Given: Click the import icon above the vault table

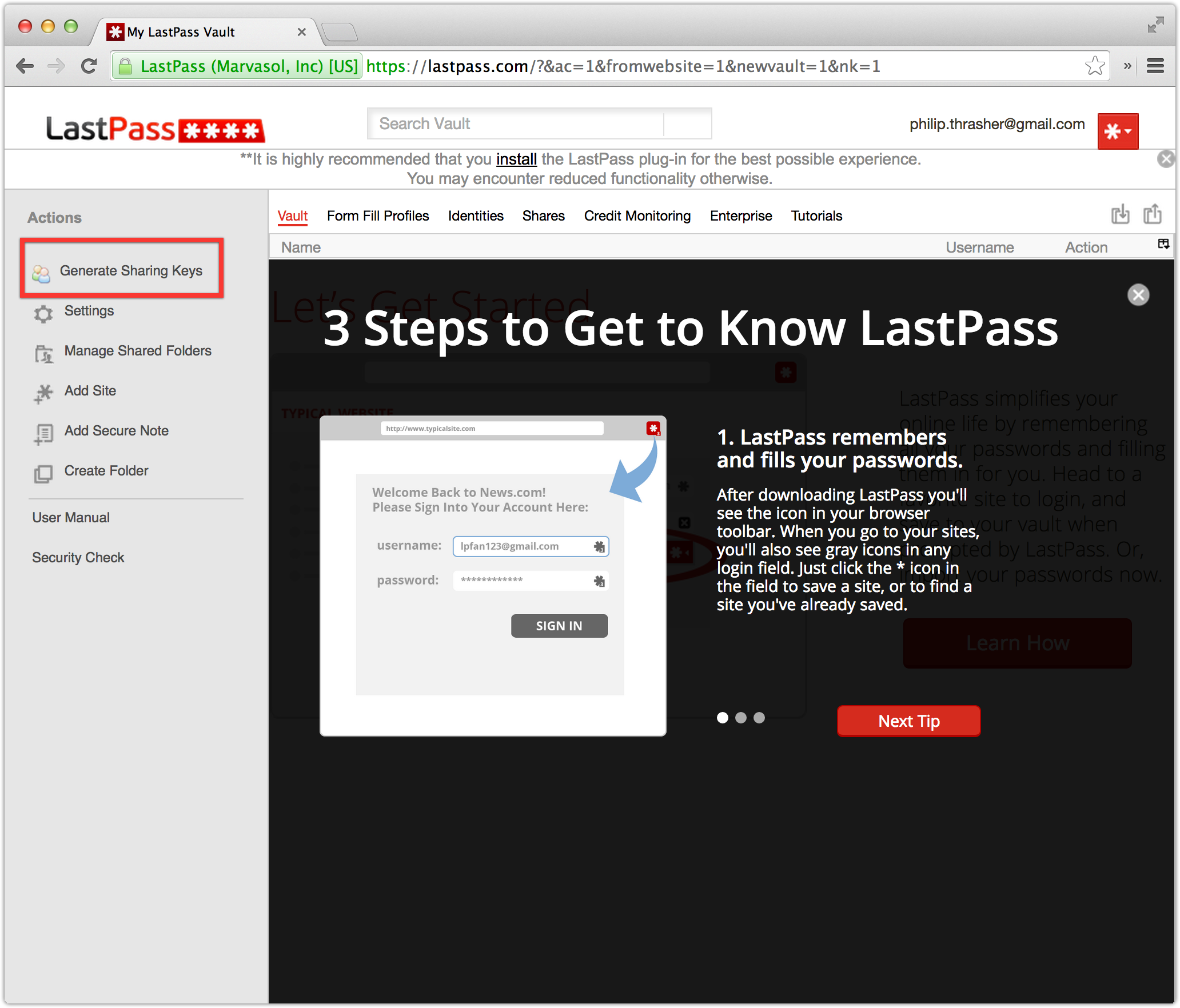Looking at the screenshot, I should (1120, 215).
